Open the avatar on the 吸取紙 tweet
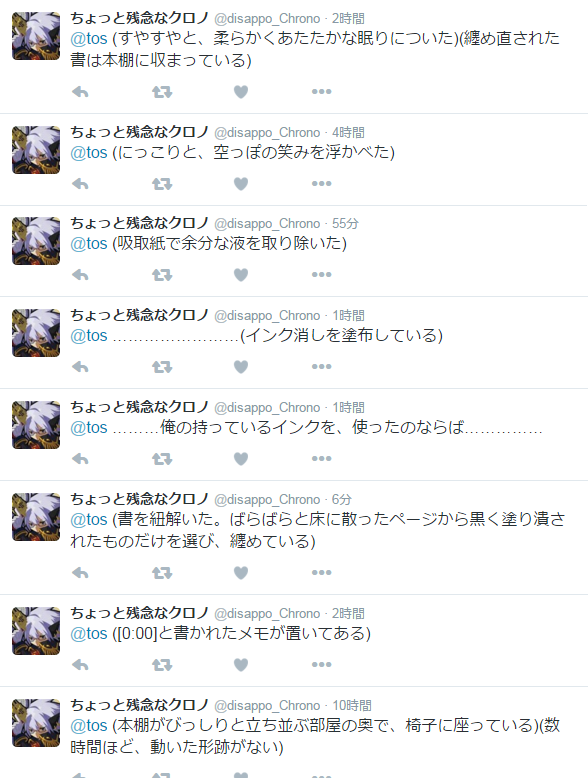This screenshot has height=778, width=588. click(36, 241)
